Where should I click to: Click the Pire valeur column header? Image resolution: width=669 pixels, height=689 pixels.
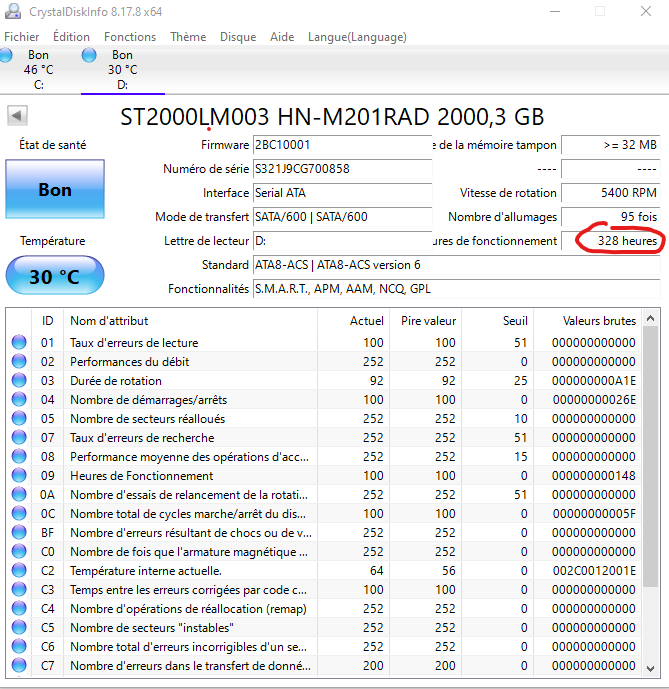click(x=425, y=321)
